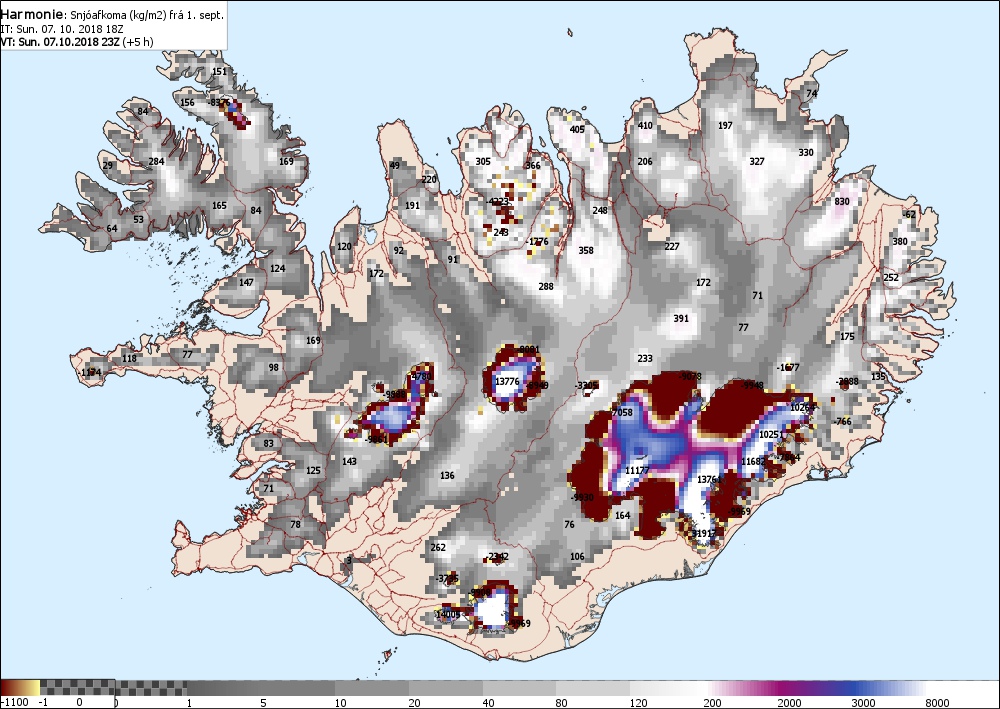1000x709 pixels.
Task: Click the map value 366
Action: [x=533, y=166]
